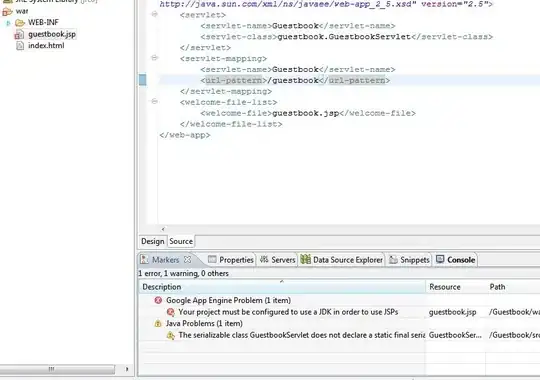Open the guestbook.jsp file in tree
Viewport: 540px width, 380px height.
coord(52,34)
